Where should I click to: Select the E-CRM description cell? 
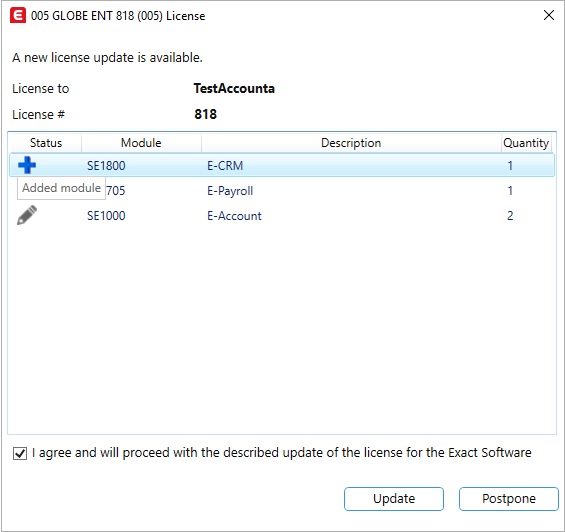pyautogui.click(x=225, y=165)
